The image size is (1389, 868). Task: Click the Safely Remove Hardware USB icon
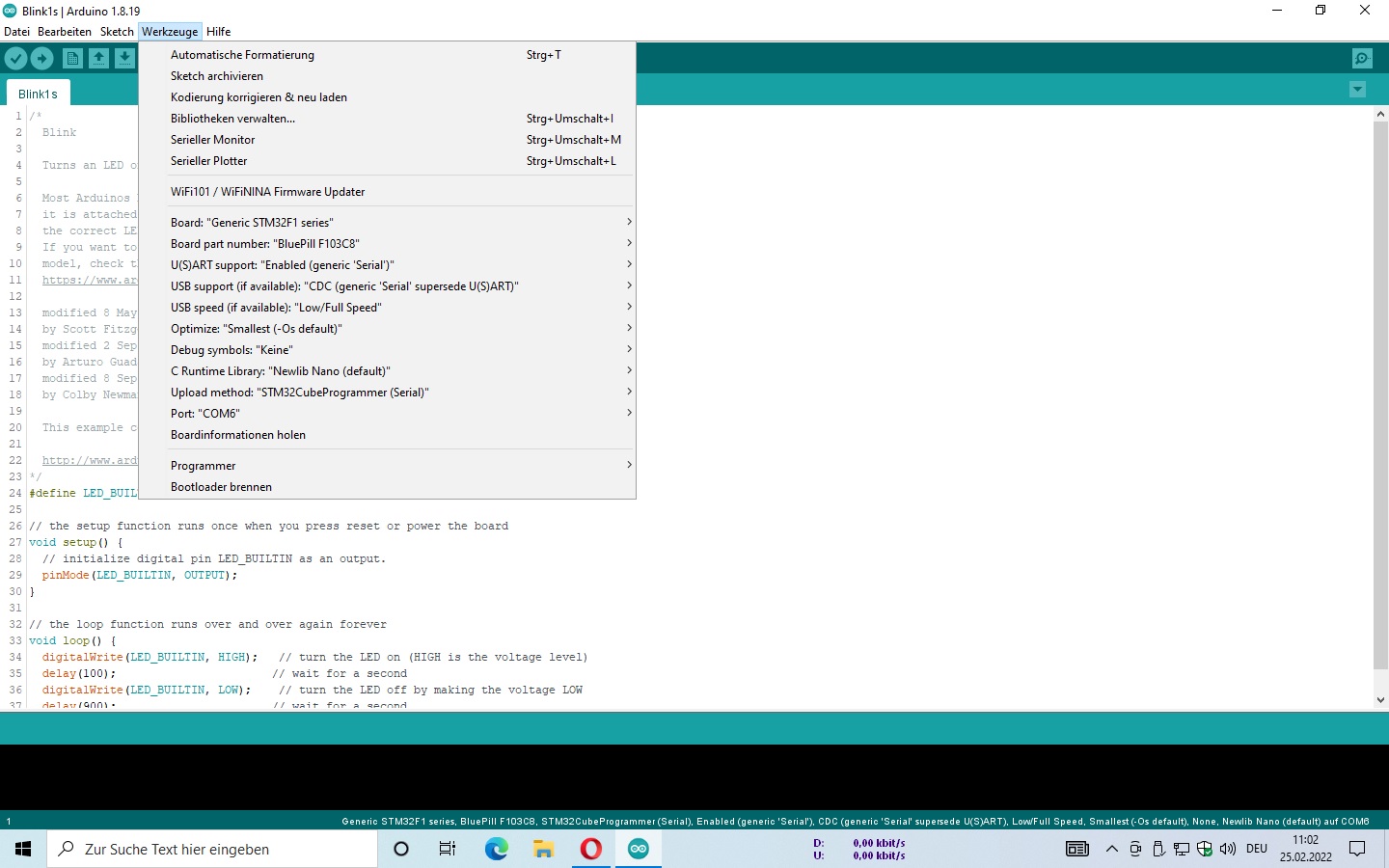pyautogui.click(x=1158, y=849)
